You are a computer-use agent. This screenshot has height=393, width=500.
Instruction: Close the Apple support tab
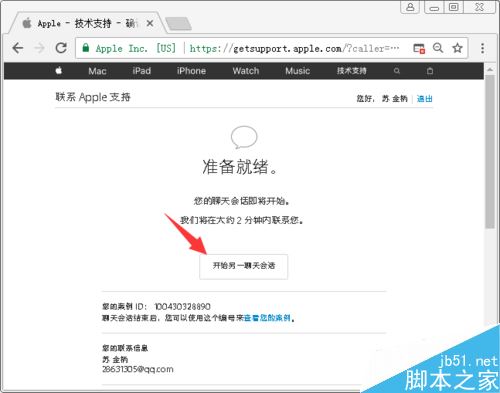(150, 23)
